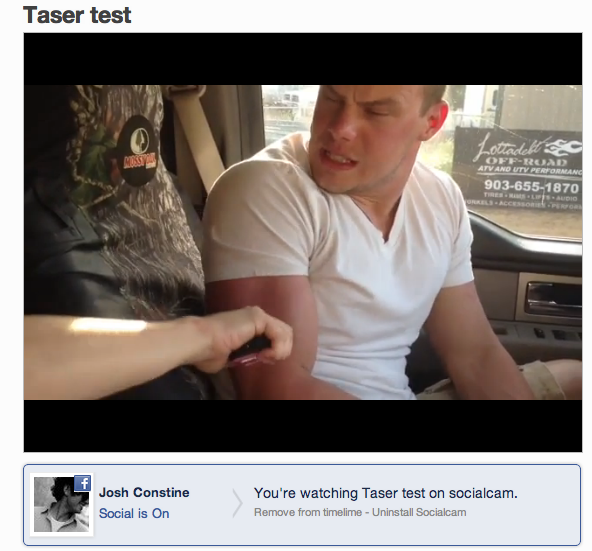Screen dimensions: 592x551
Task: Open Josh Constine's profile picture
Action: [62, 505]
